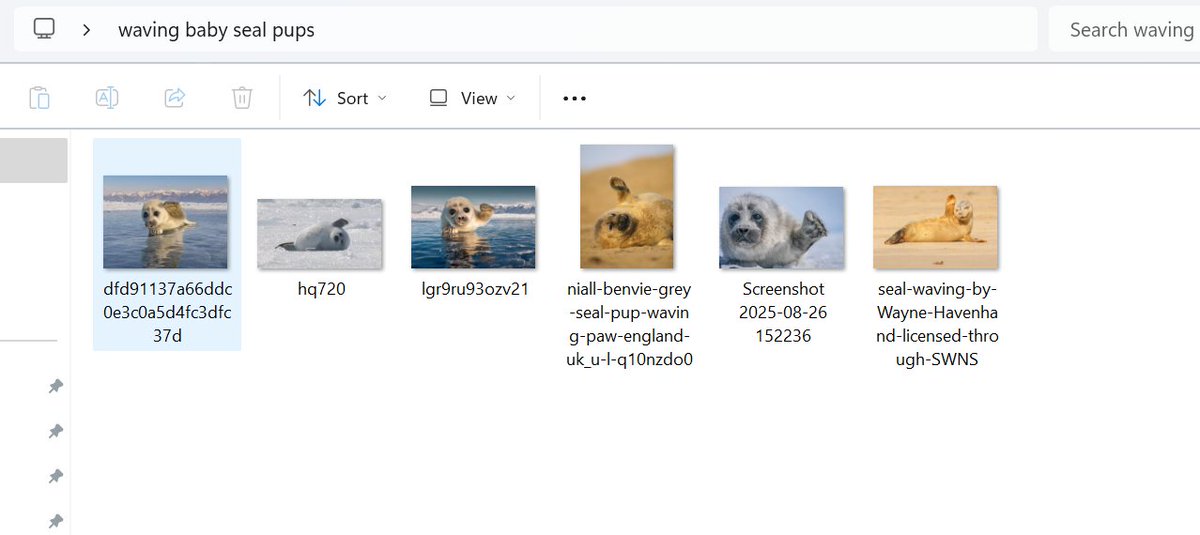Select niall-benvie grey seal pup thumbnail
This screenshot has height=535, width=1200.
click(627, 206)
